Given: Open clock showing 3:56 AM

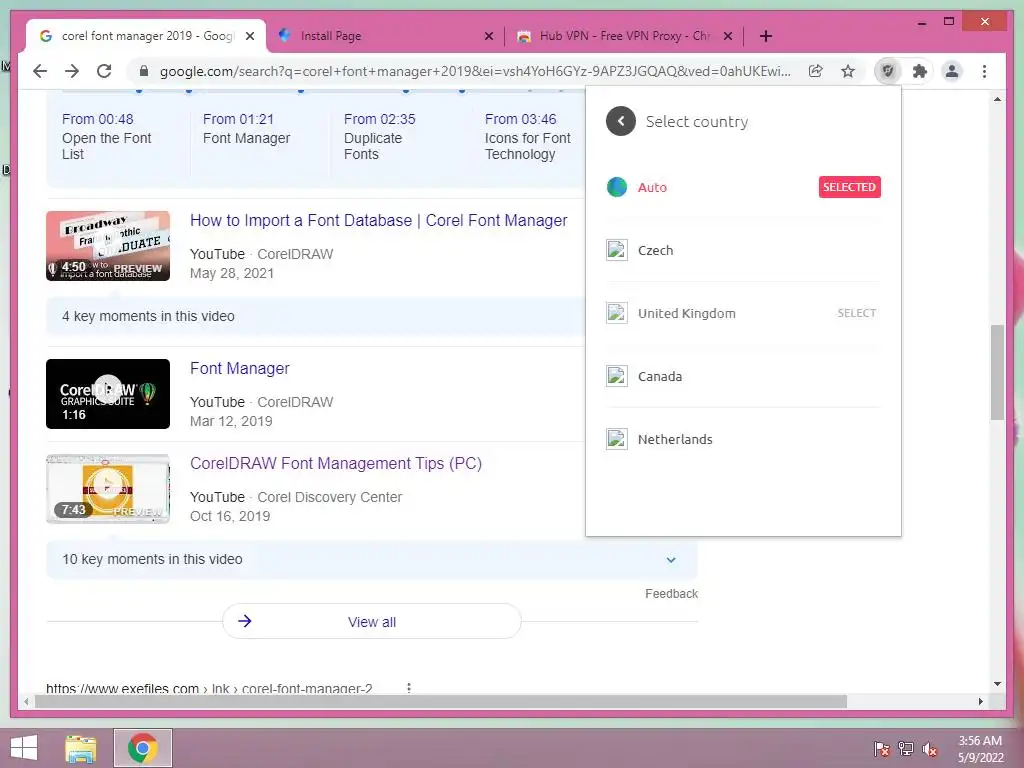Looking at the screenshot, I should click(980, 748).
